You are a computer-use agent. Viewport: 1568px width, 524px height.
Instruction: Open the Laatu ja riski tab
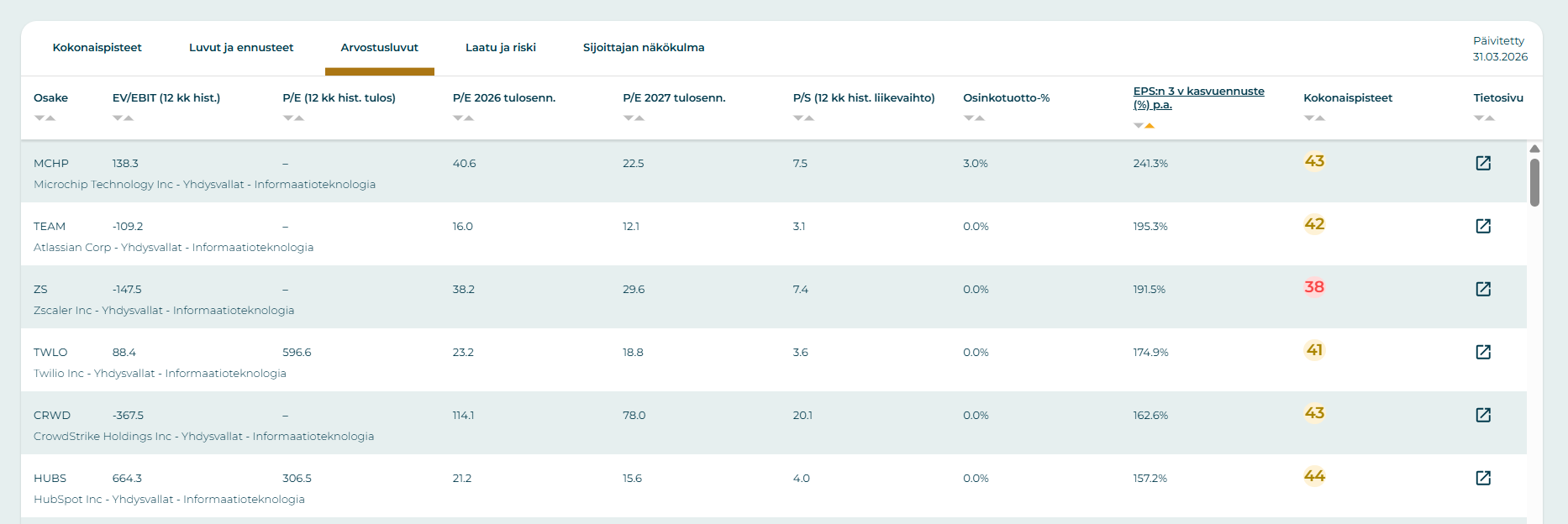pos(501,48)
